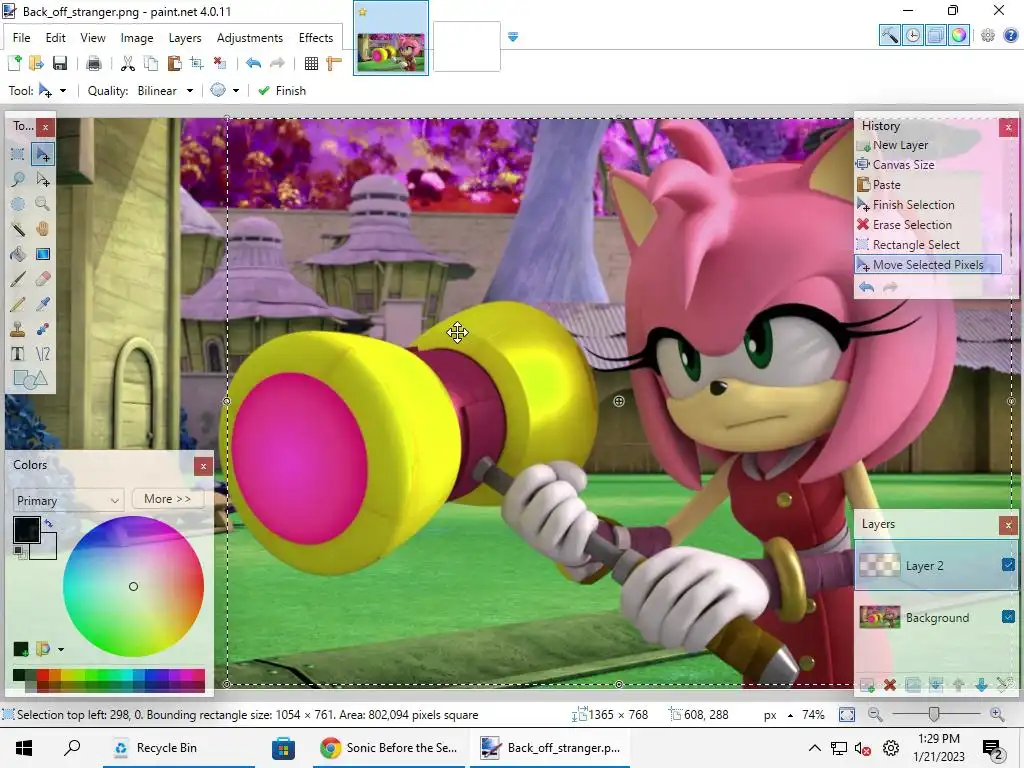Select the Recolor tool
This screenshot has height=768, width=1024.
[x=42, y=329]
